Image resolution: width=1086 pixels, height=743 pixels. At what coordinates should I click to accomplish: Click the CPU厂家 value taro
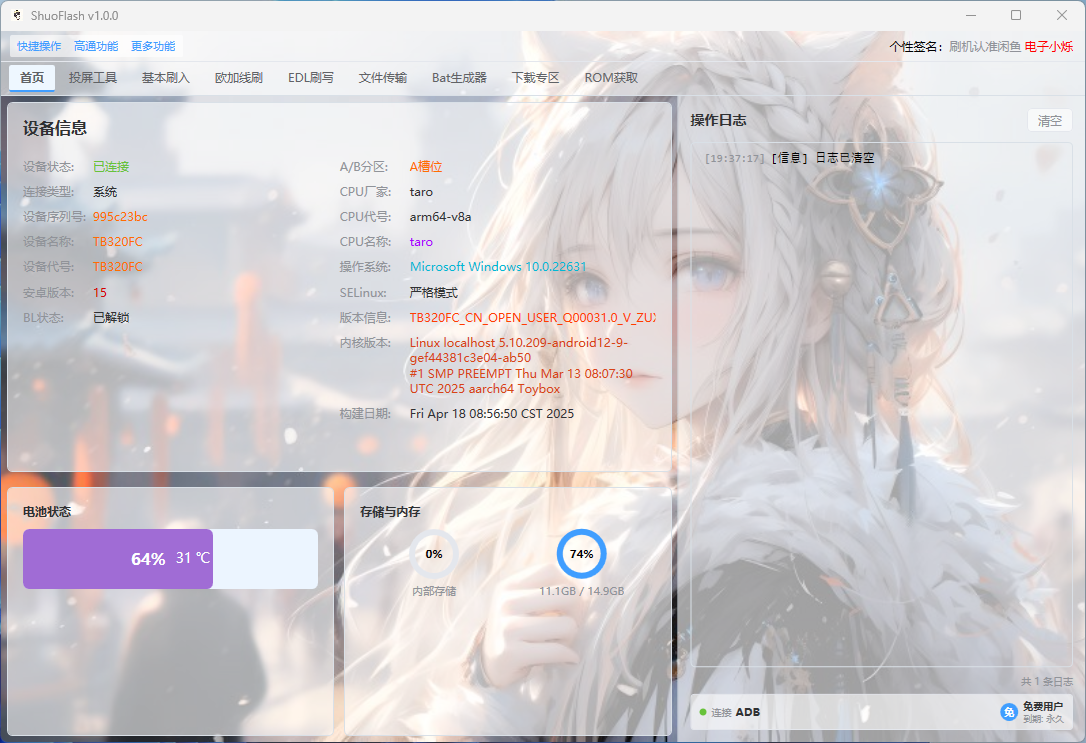point(421,192)
